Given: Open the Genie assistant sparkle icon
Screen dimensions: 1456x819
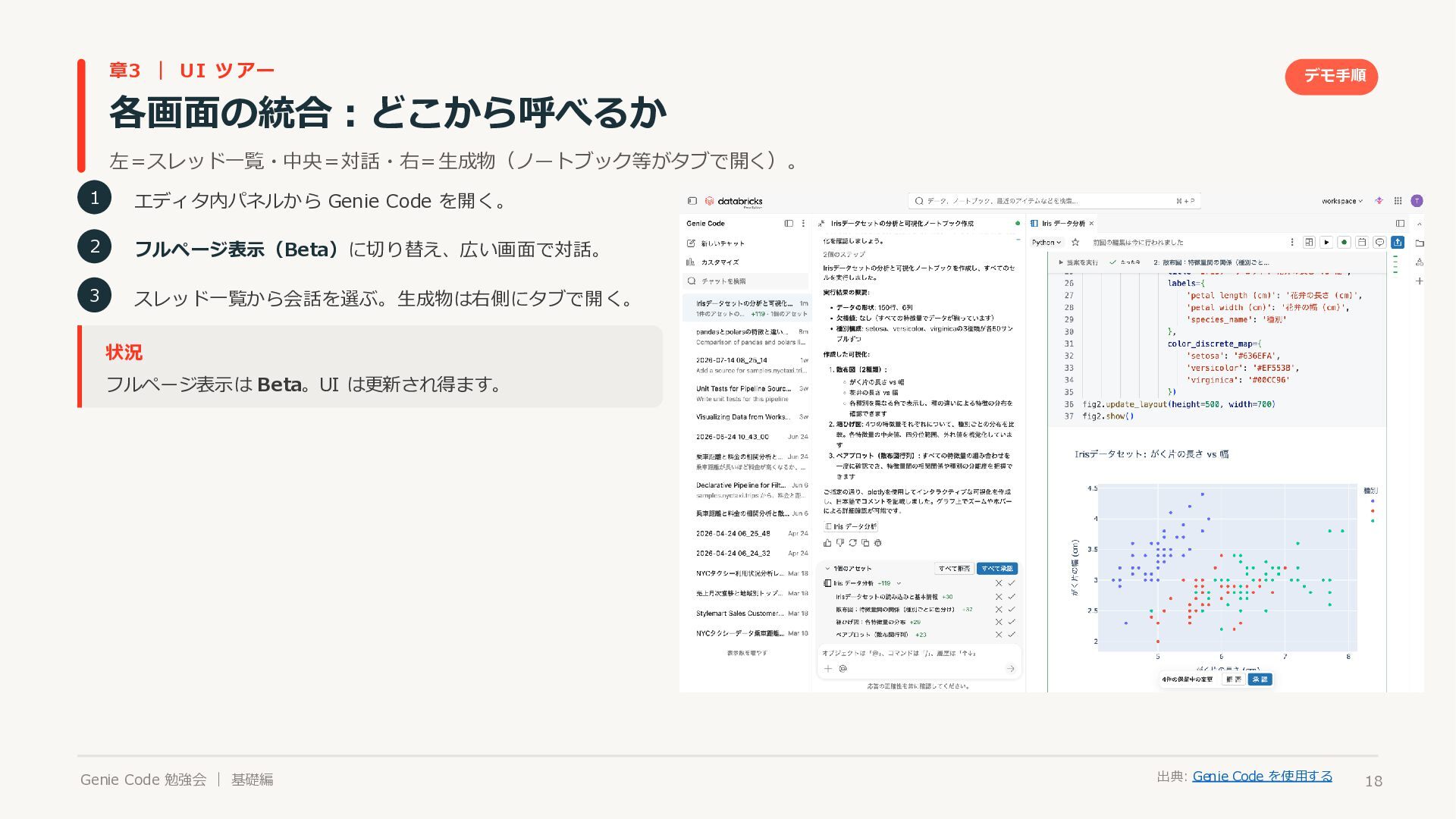Looking at the screenshot, I should 1379,201.
